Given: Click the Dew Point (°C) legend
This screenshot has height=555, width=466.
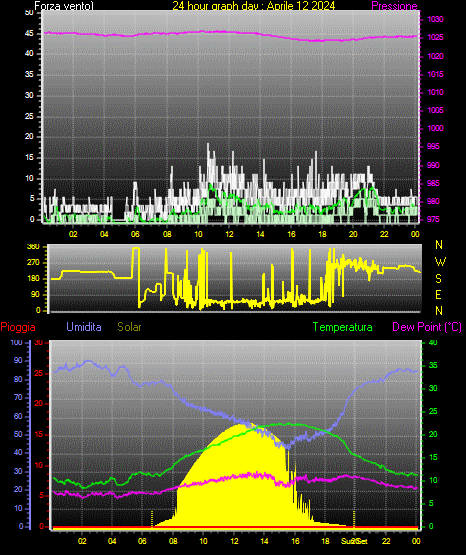Looking at the screenshot, I should tap(427, 327).
